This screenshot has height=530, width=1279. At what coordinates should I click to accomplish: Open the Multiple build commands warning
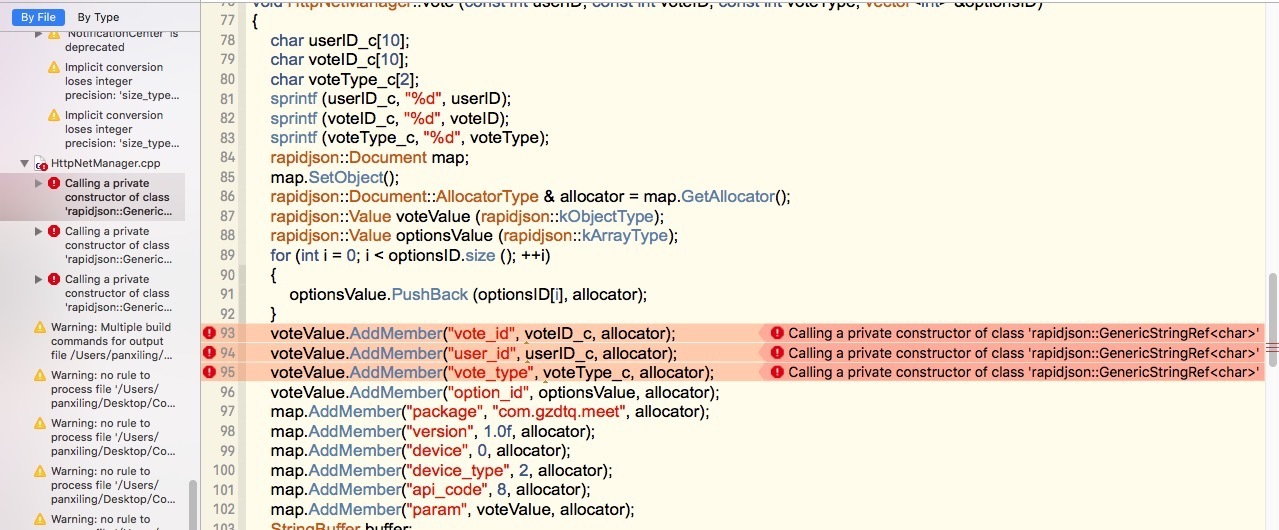(111, 340)
